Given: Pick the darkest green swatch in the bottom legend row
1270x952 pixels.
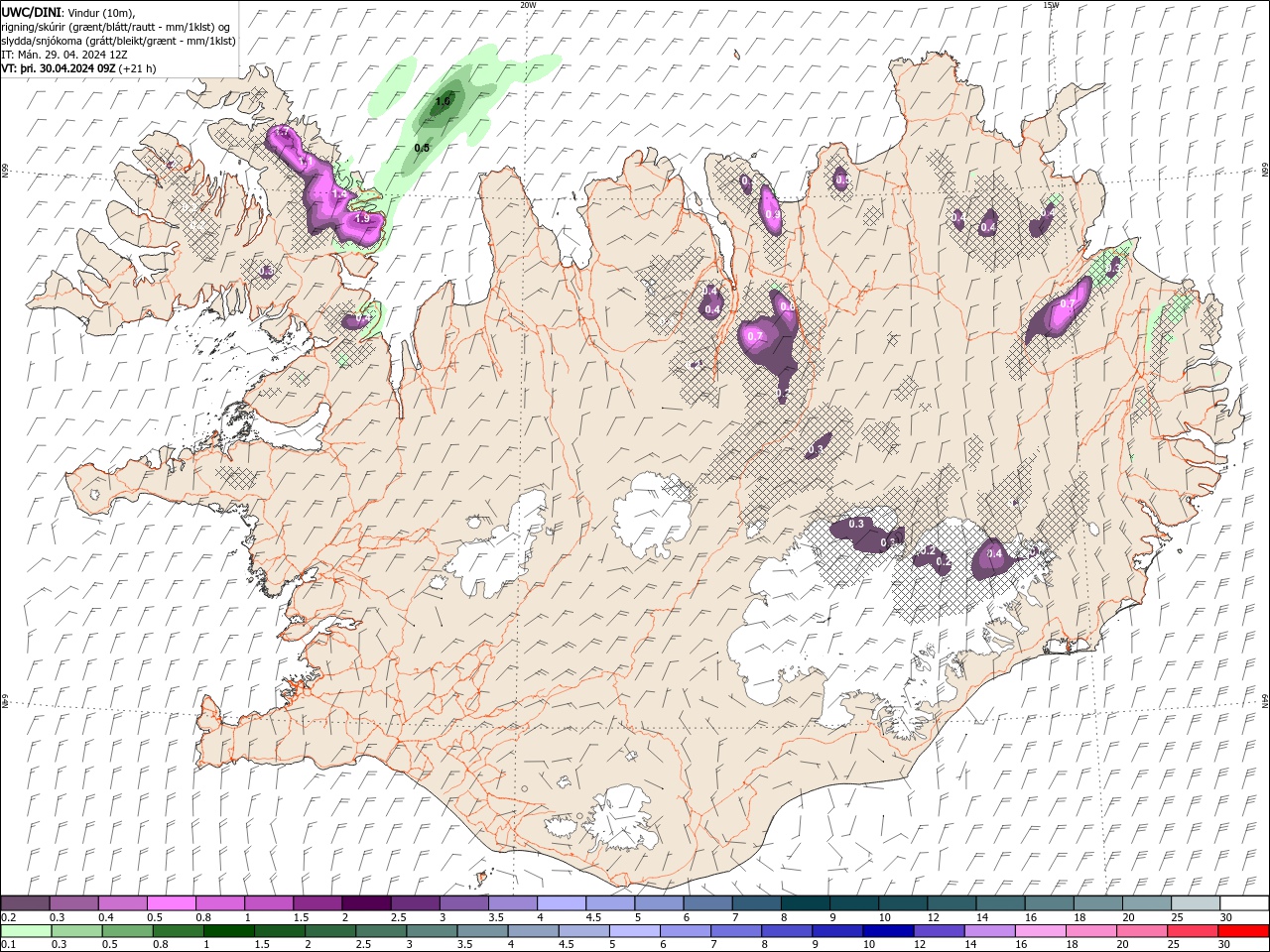Looking at the screenshot, I should 228,931.
